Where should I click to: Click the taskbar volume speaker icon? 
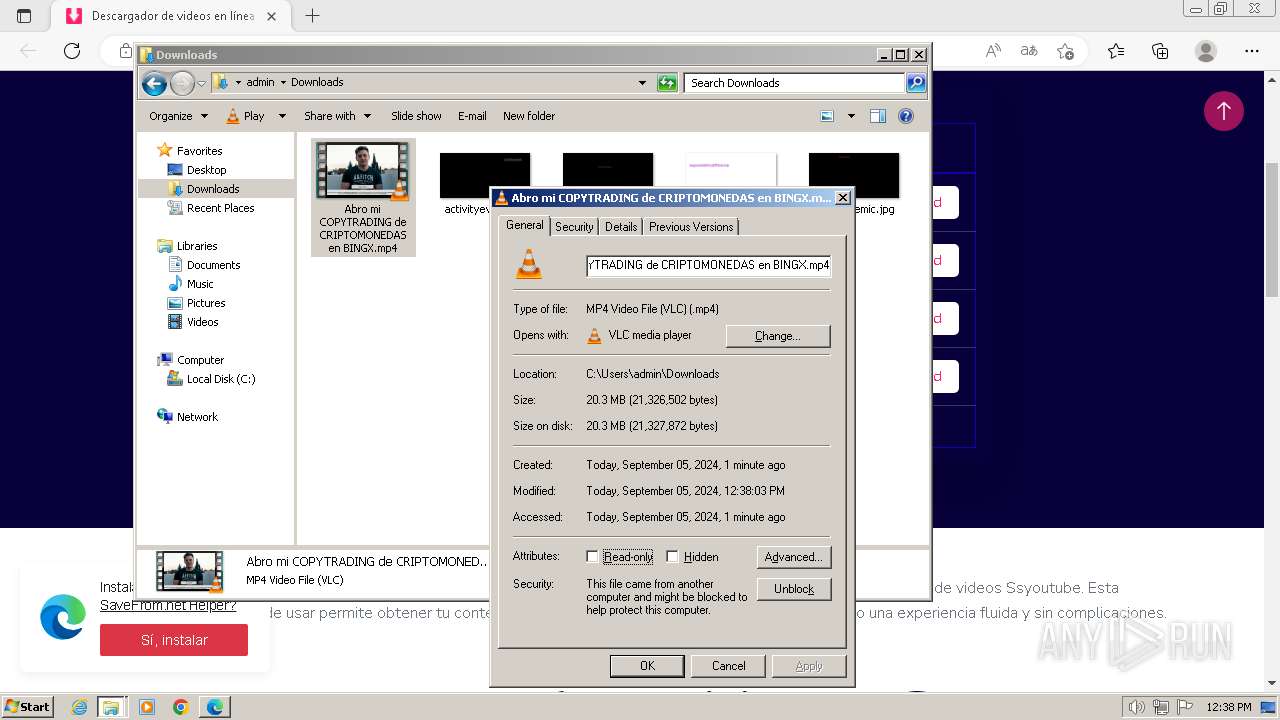click(1137, 707)
